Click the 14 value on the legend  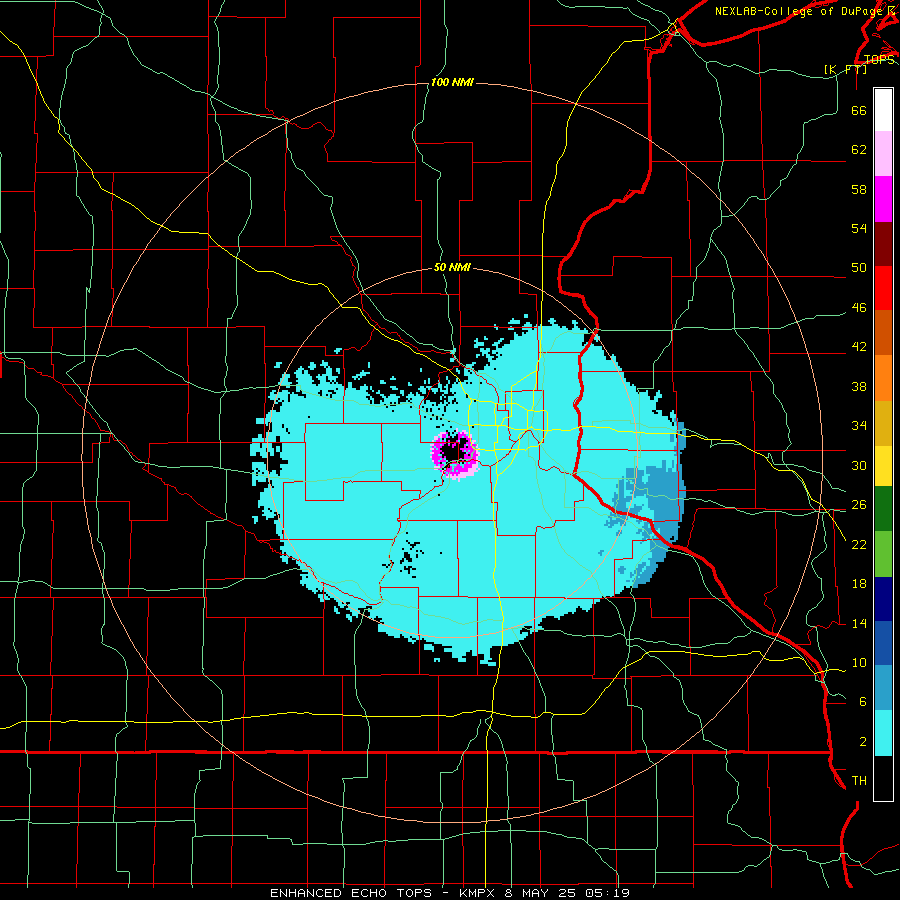click(x=859, y=624)
